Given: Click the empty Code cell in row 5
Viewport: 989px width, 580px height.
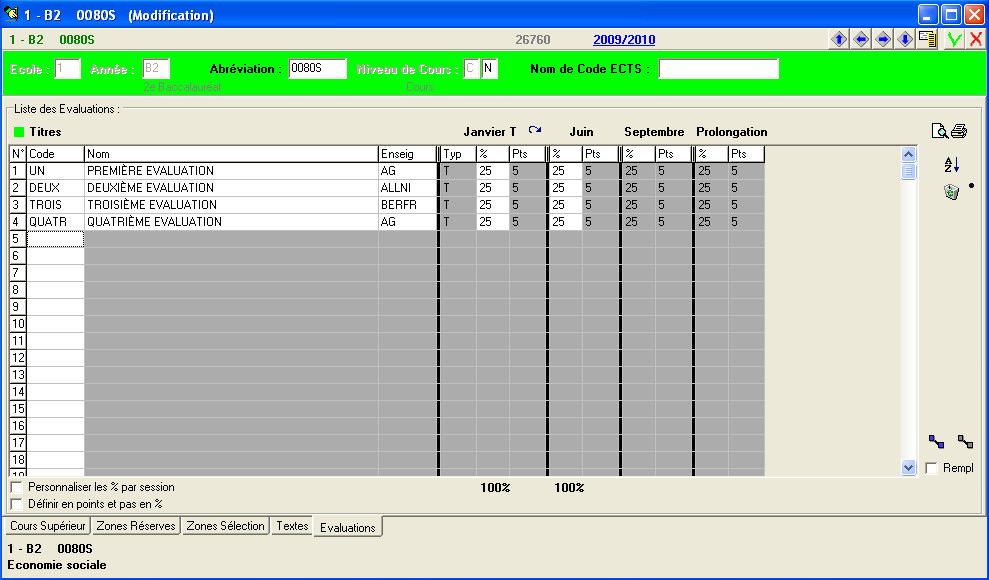Looking at the screenshot, I should click(56, 239).
